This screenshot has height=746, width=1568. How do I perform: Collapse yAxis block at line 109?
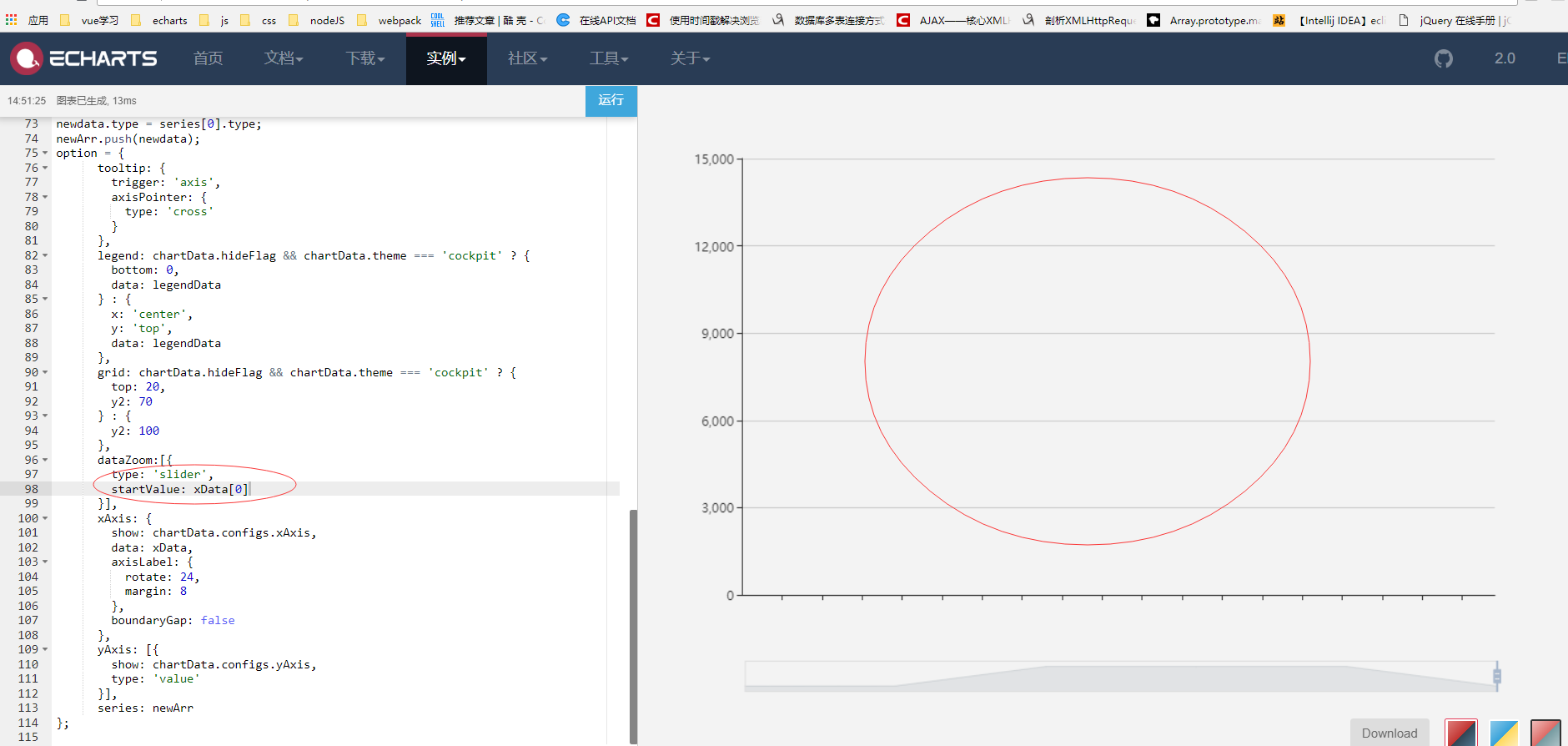click(x=45, y=649)
